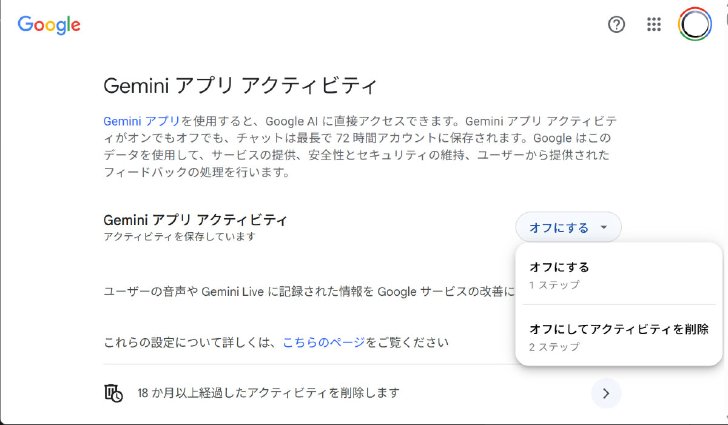Click the 1 ステップ subtitle in menu
Image resolution: width=728 pixels, height=425 pixels.
pyautogui.click(x=554, y=285)
